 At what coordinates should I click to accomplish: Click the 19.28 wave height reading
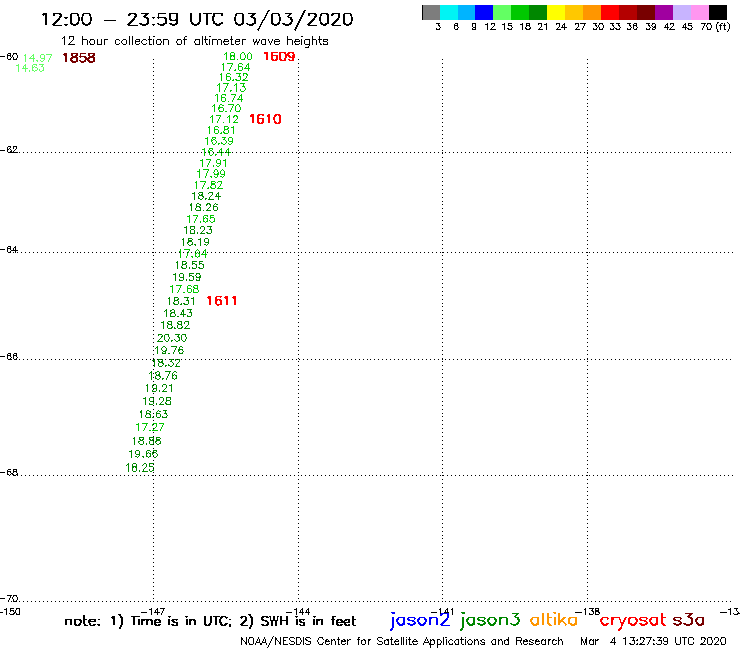tap(157, 401)
